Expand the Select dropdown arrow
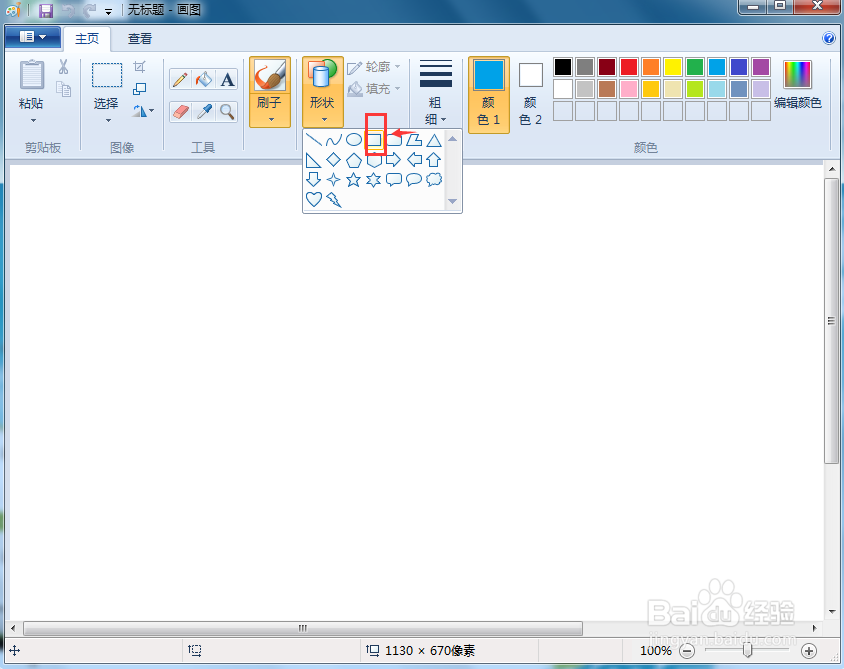This screenshot has height=669, width=844. pyautogui.click(x=108, y=121)
